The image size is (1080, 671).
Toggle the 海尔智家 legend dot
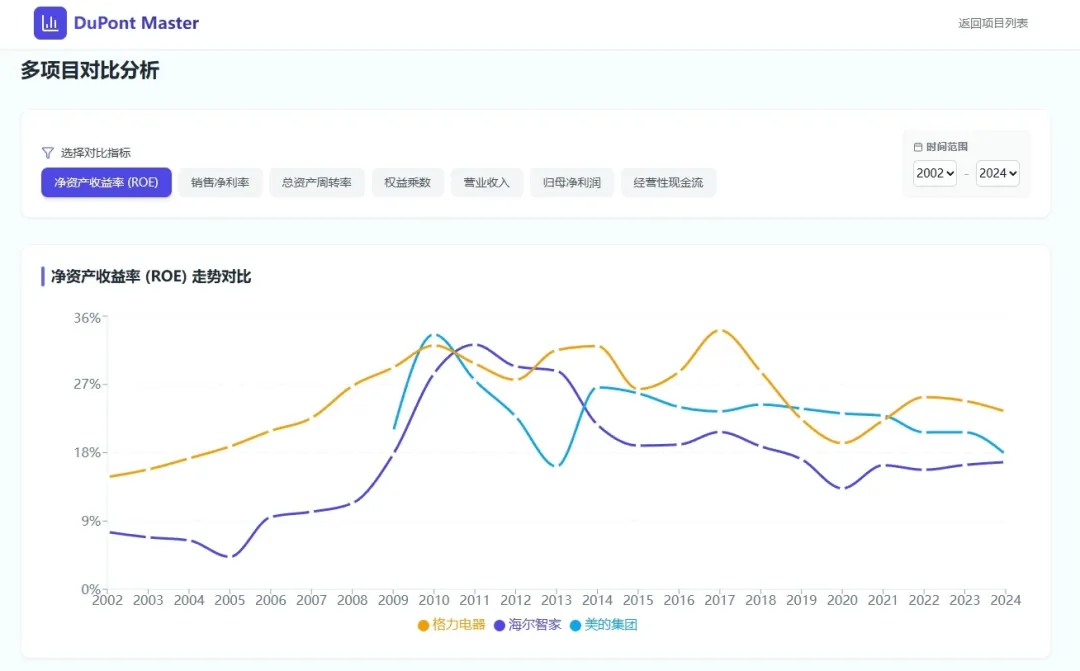click(499, 626)
